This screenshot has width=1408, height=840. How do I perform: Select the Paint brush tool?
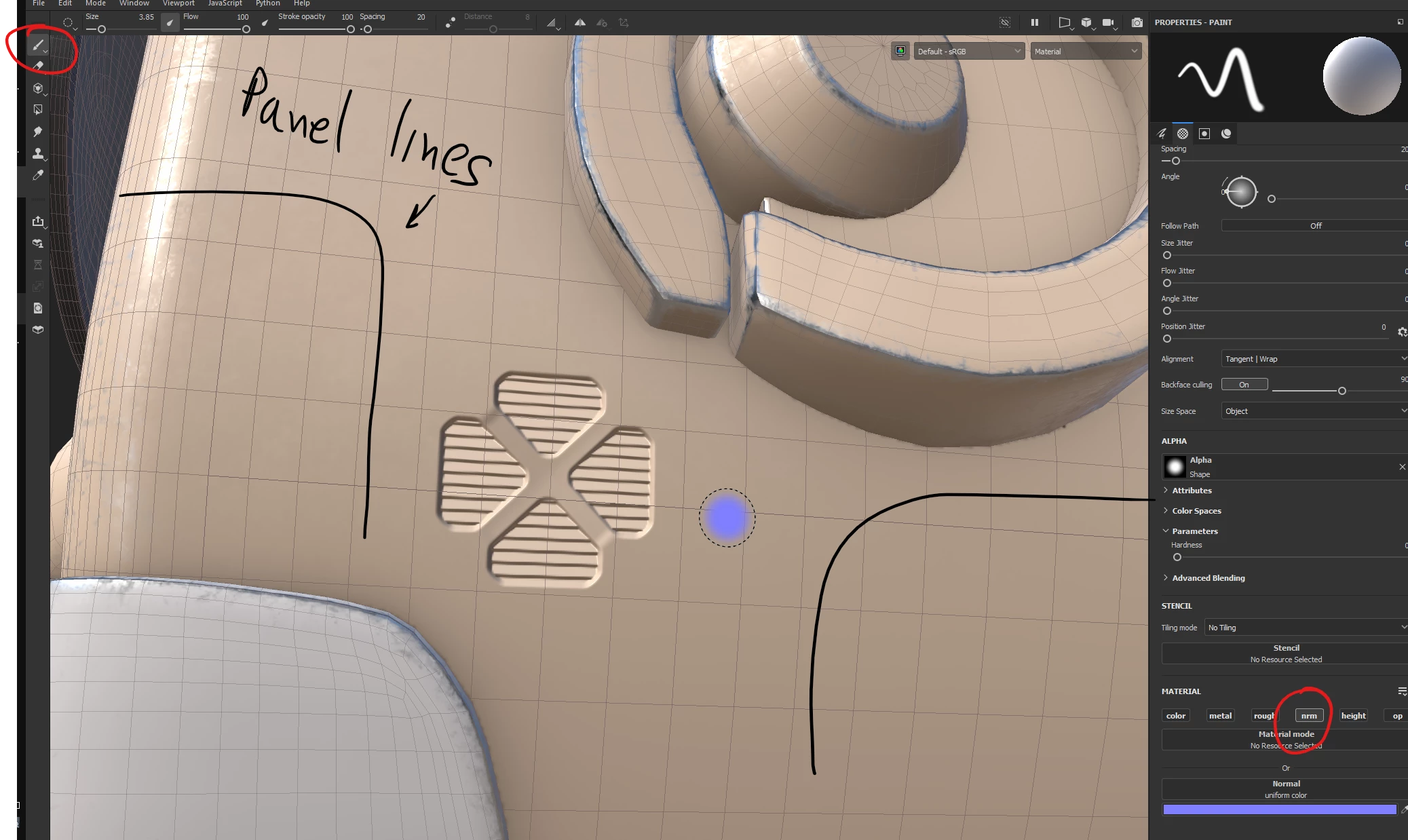(x=37, y=45)
